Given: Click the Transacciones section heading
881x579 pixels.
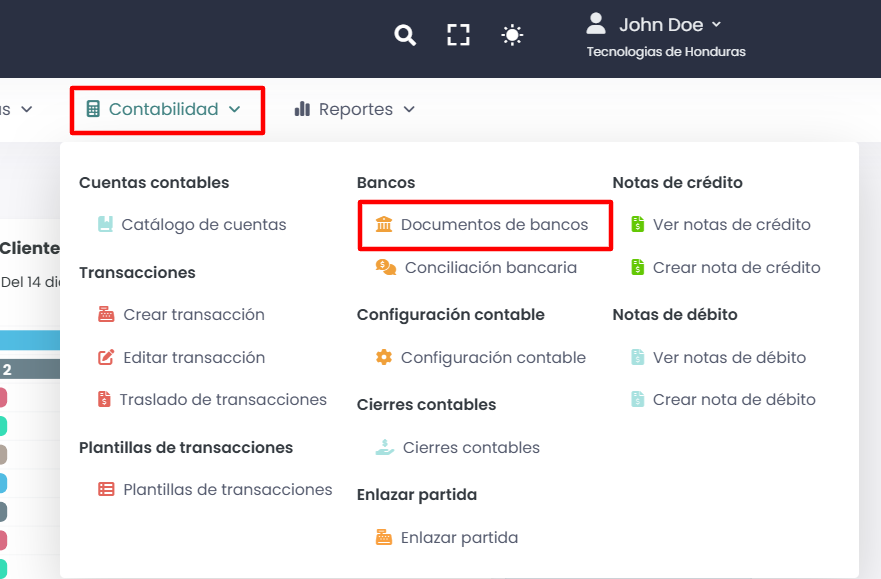Looking at the screenshot, I should coord(137,272).
